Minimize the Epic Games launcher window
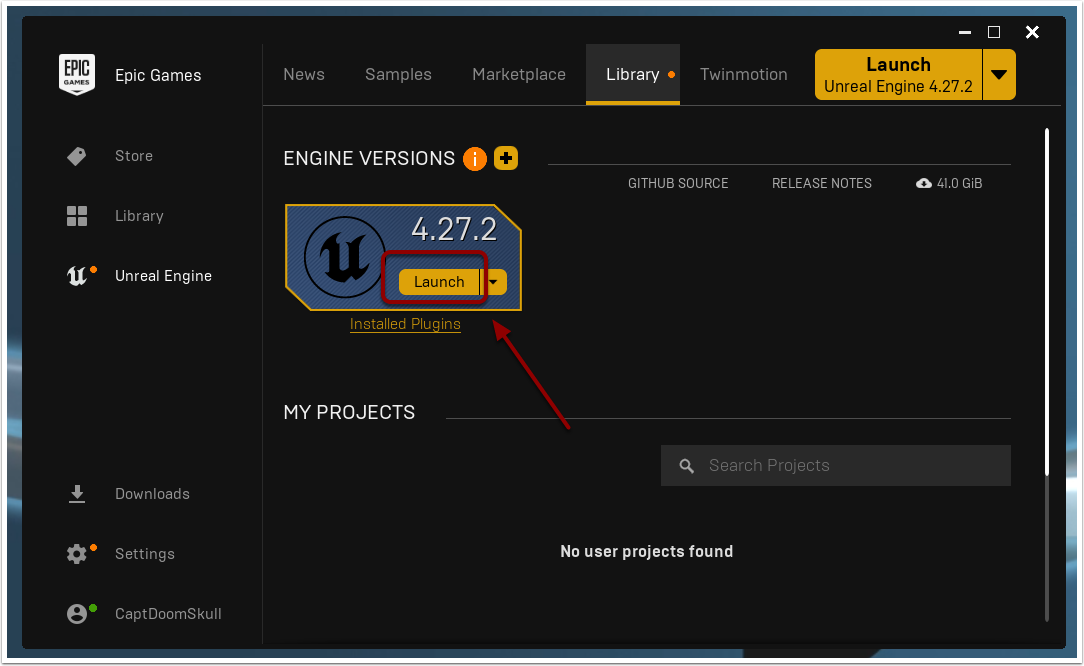The height and width of the screenshot is (666, 1084). (965, 33)
